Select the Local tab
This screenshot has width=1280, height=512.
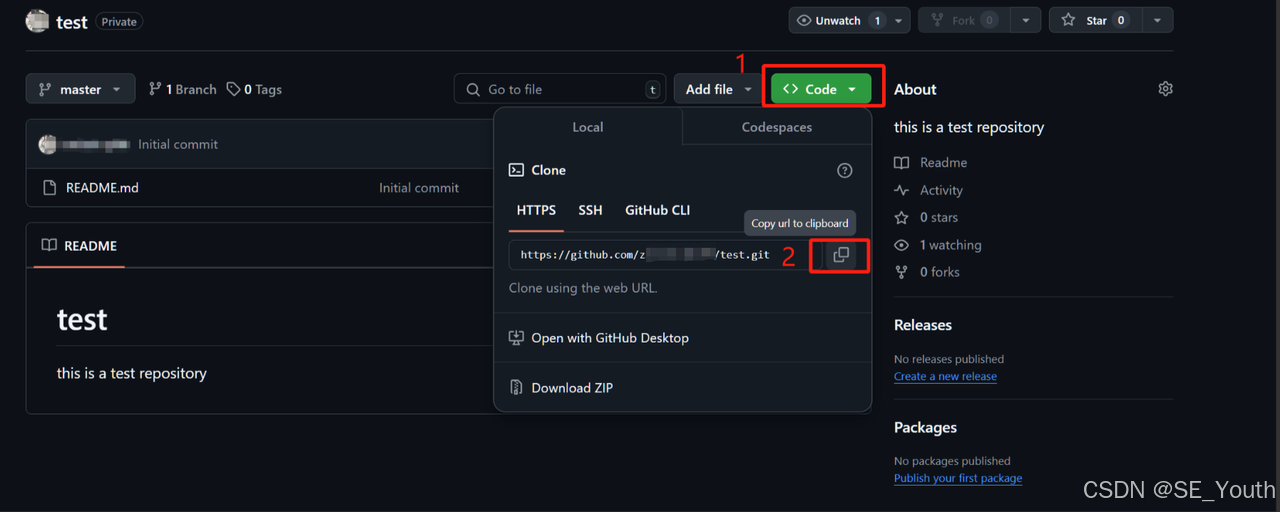(x=588, y=127)
